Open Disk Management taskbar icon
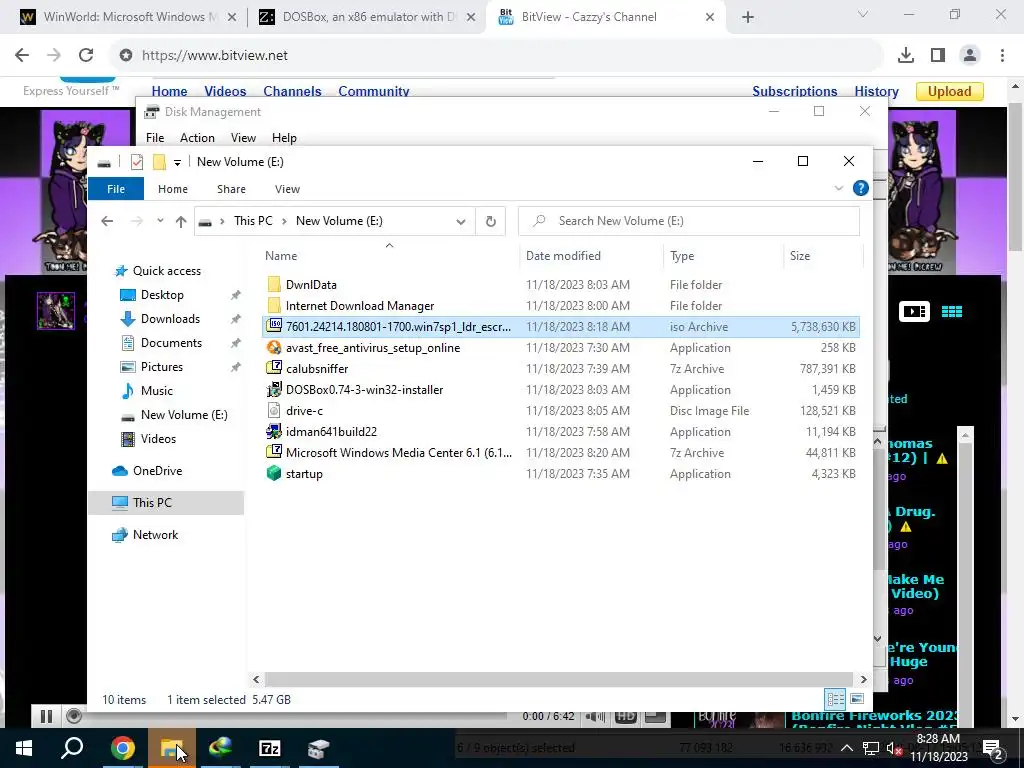 [x=319, y=748]
